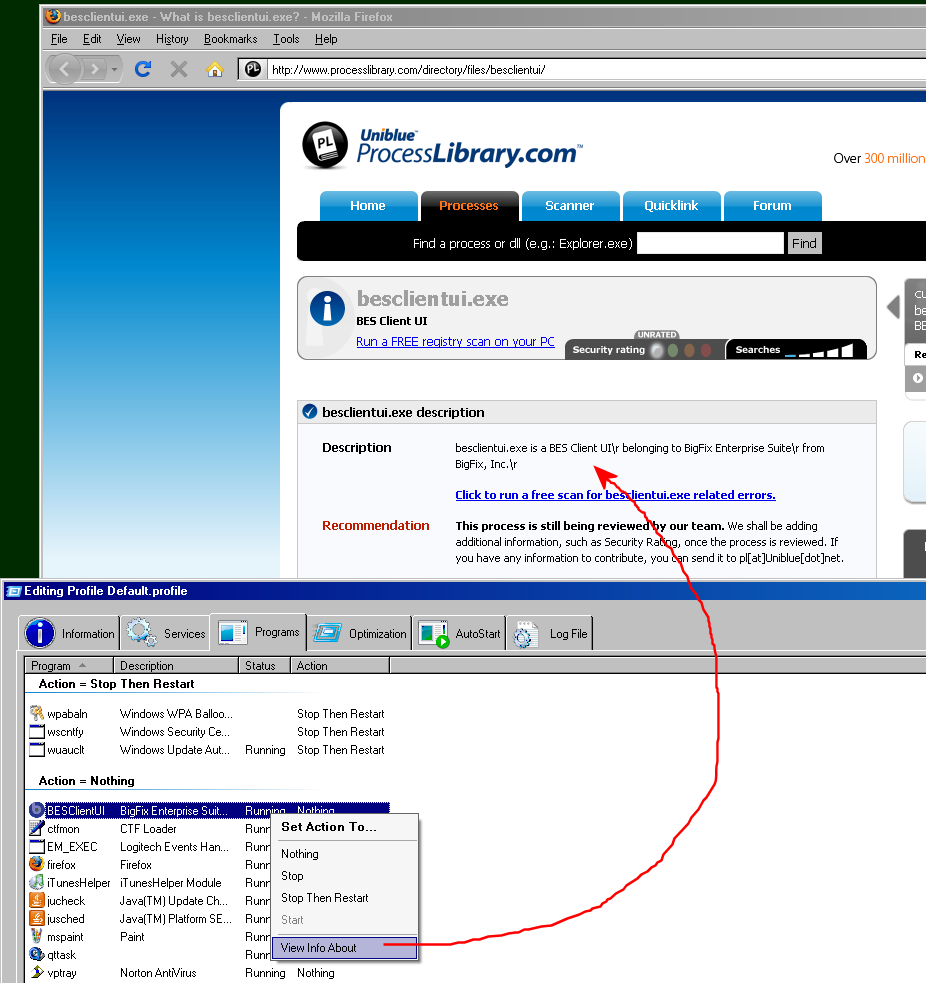
Task: Choose Stop in the context menu
Action: click(x=345, y=876)
